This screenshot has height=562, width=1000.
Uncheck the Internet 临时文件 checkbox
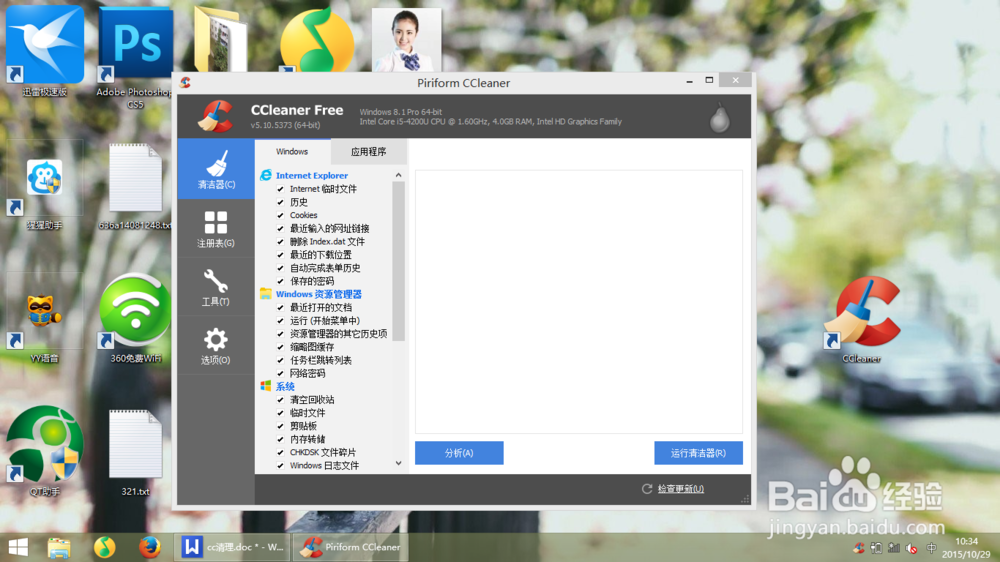pos(281,189)
